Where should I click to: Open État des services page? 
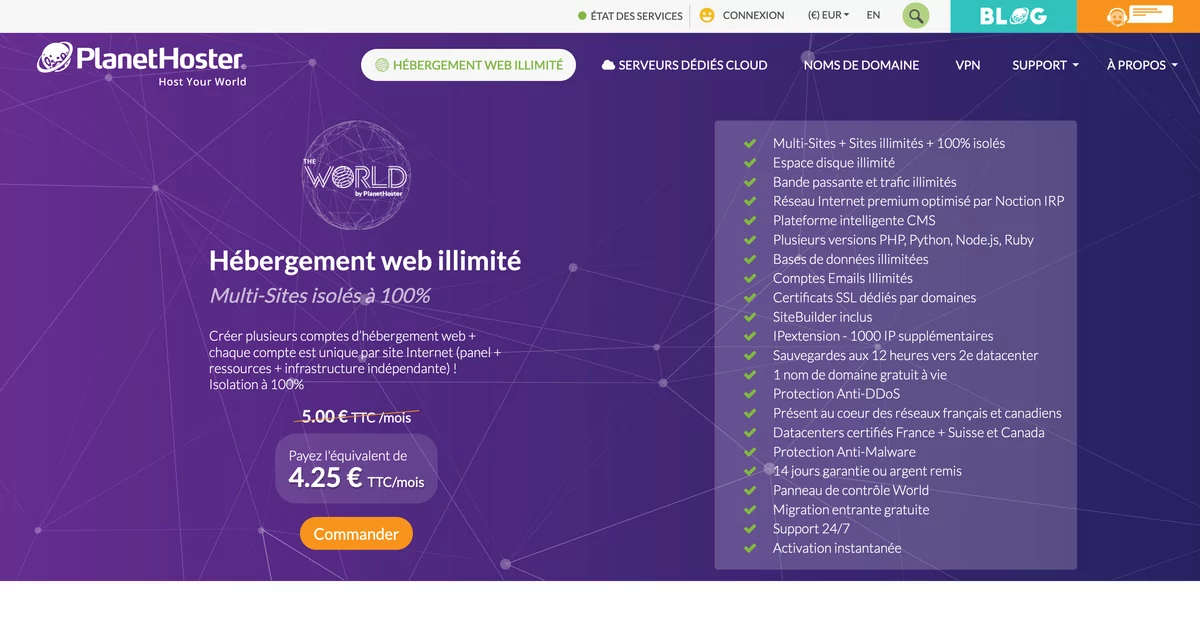coord(636,16)
